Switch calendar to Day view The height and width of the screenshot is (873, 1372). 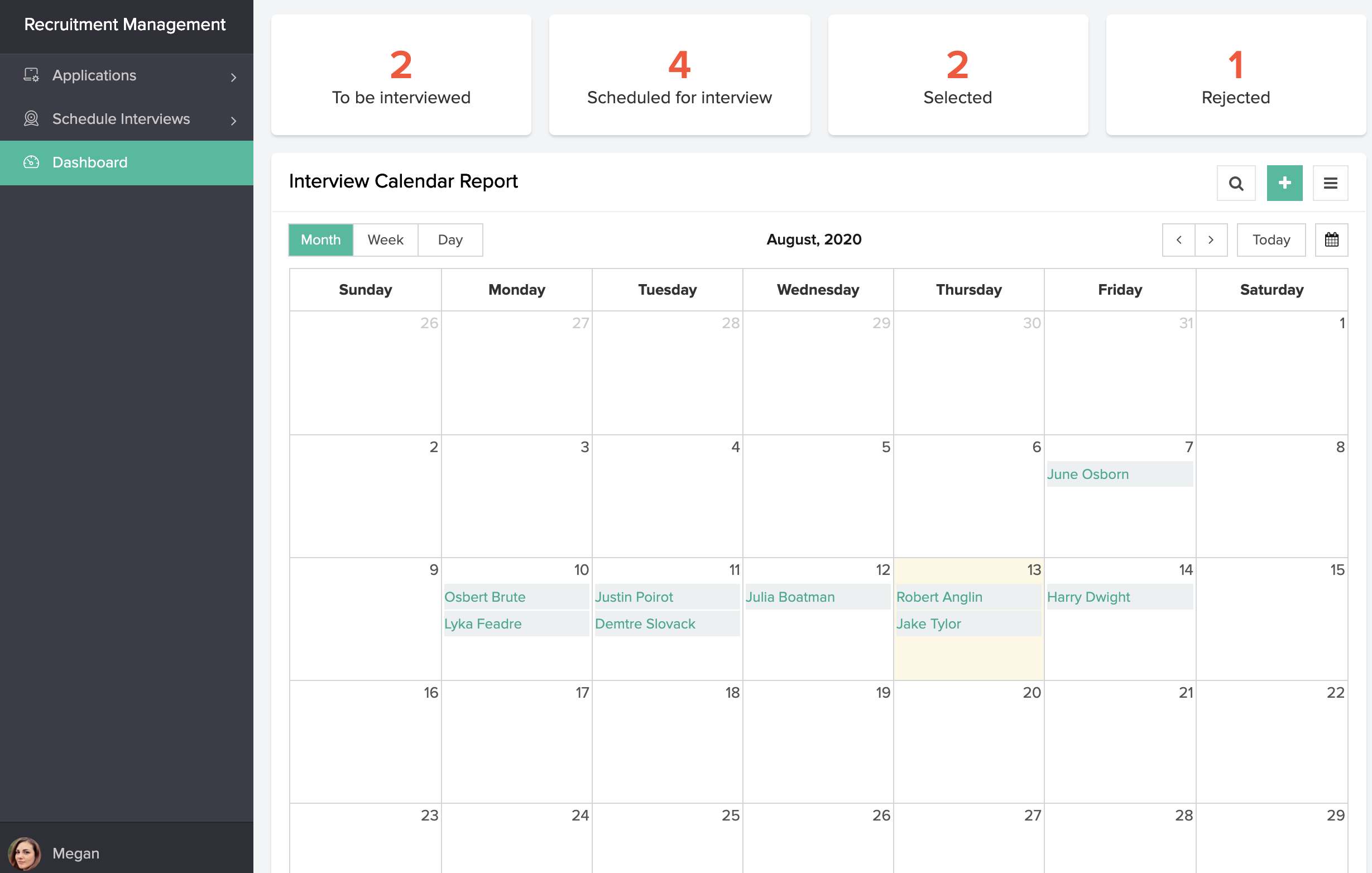click(449, 240)
